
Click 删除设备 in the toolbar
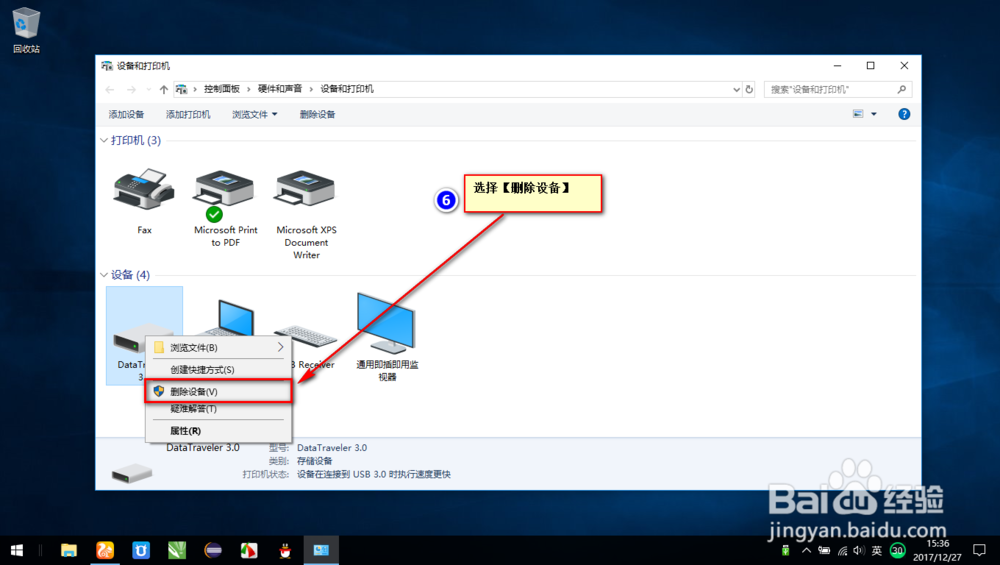click(318, 114)
